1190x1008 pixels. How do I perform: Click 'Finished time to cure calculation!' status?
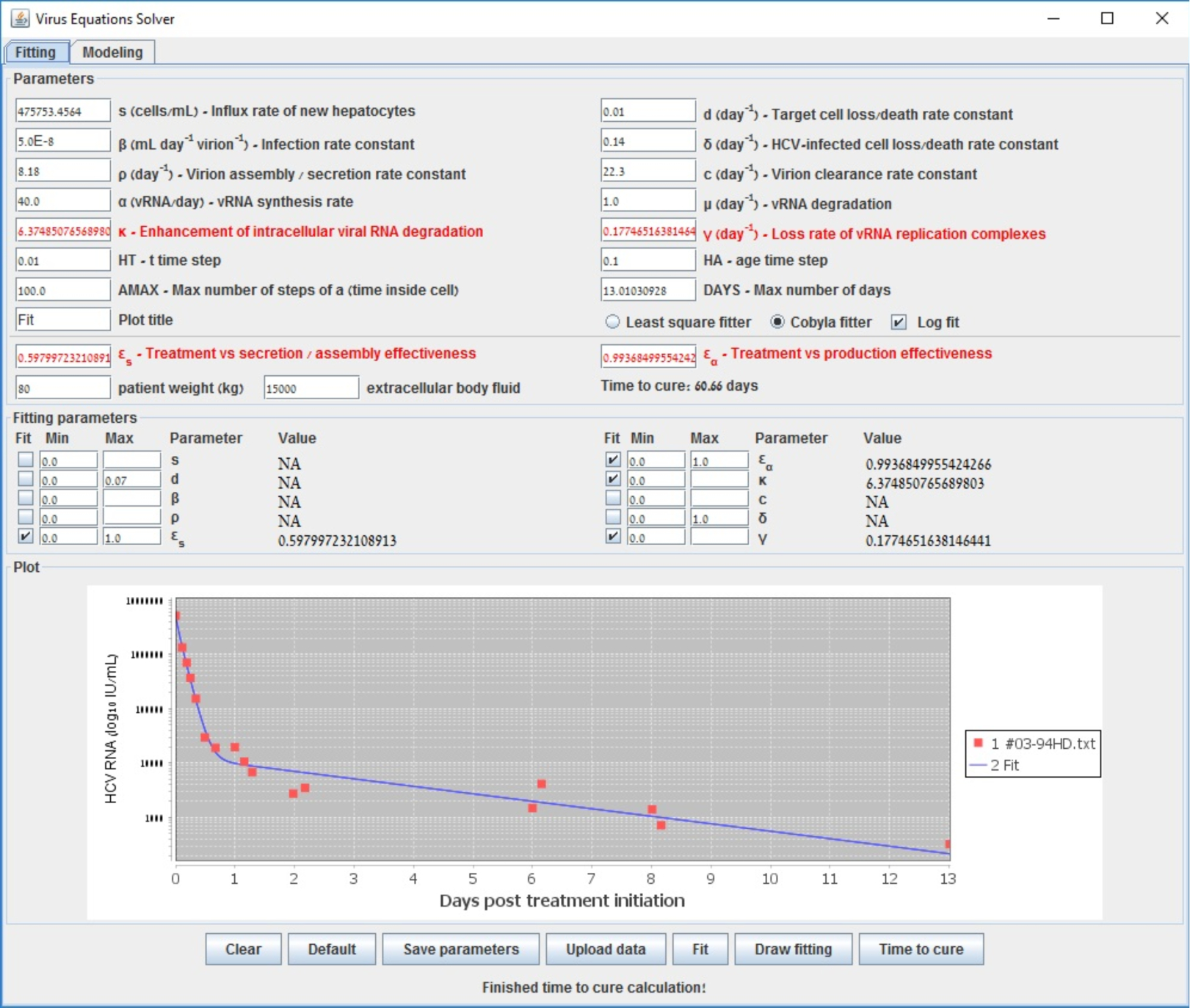pyautogui.click(x=594, y=987)
